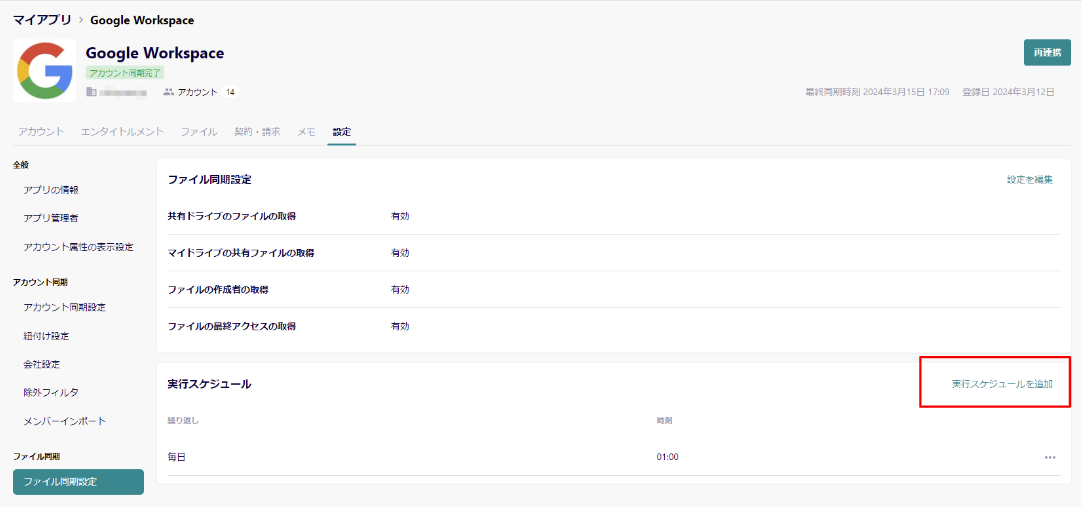Click the 最終同期時刻 timestamp text
The image size is (1083, 507).
tap(877, 92)
